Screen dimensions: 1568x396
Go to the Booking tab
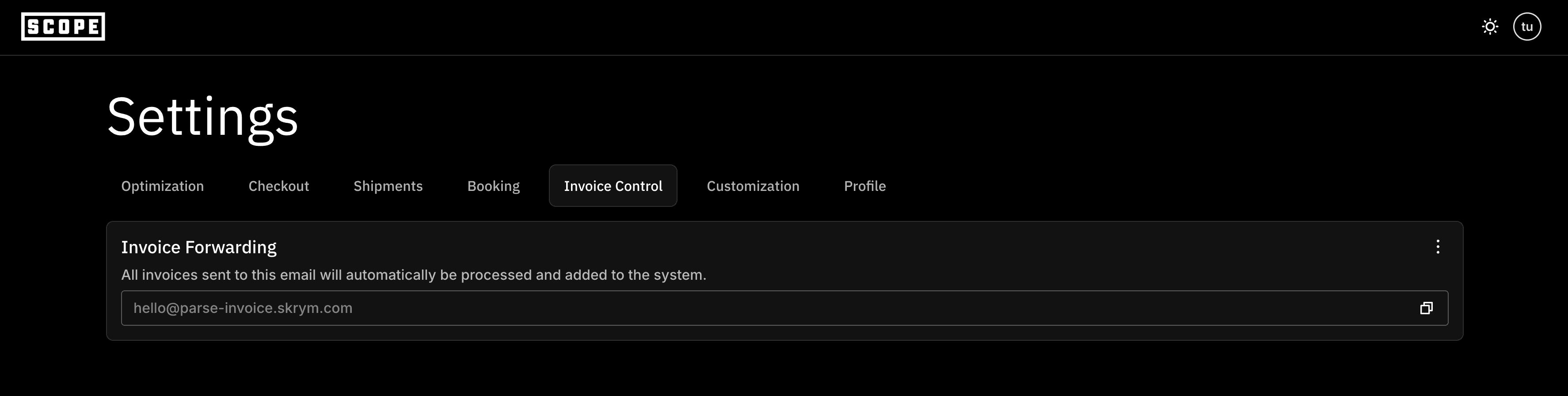[x=493, y=186]
